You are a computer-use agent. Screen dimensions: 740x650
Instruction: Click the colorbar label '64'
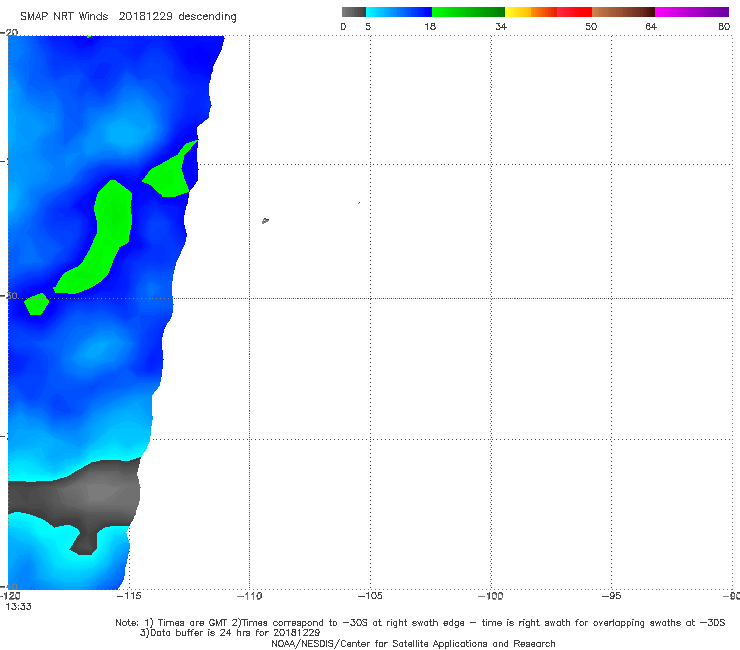651,26
